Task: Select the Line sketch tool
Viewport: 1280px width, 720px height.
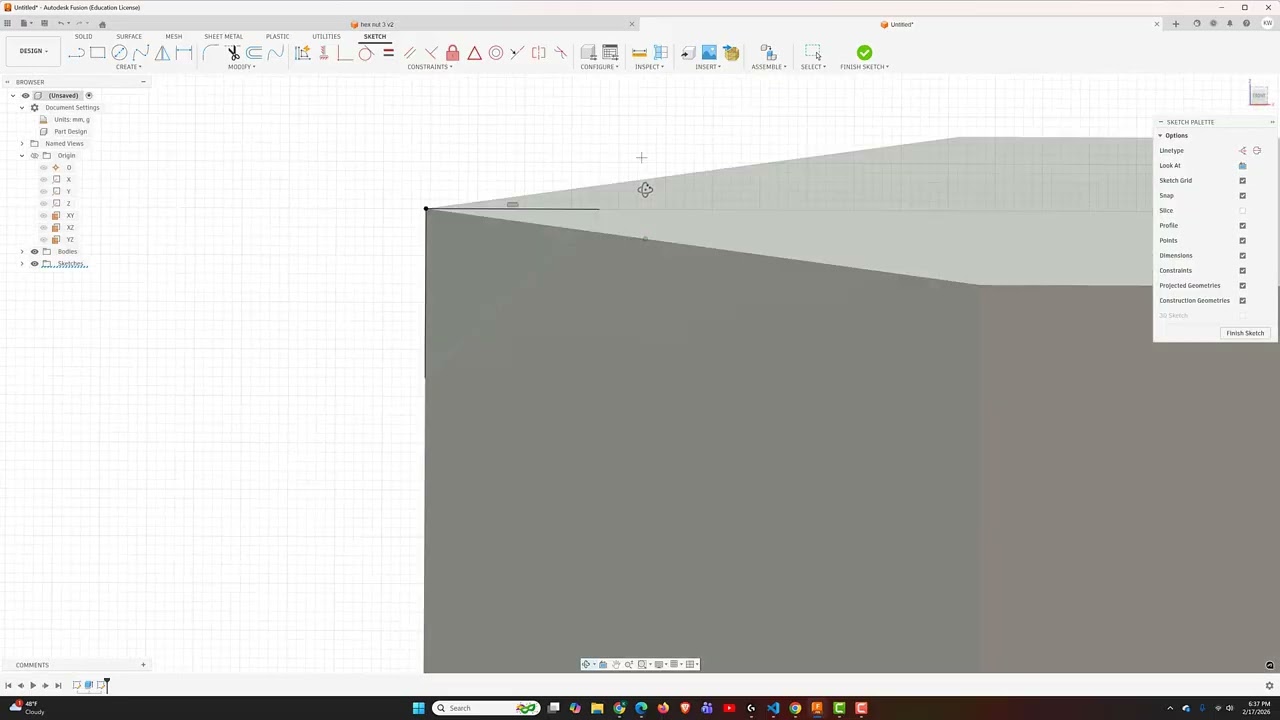Action: pos(76,53)
